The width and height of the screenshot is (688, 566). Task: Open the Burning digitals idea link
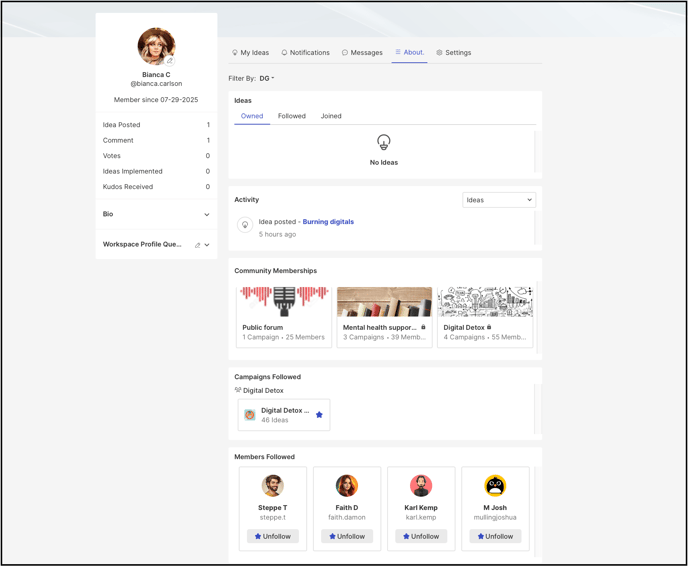pyautogui.click(x=328, y=222)
